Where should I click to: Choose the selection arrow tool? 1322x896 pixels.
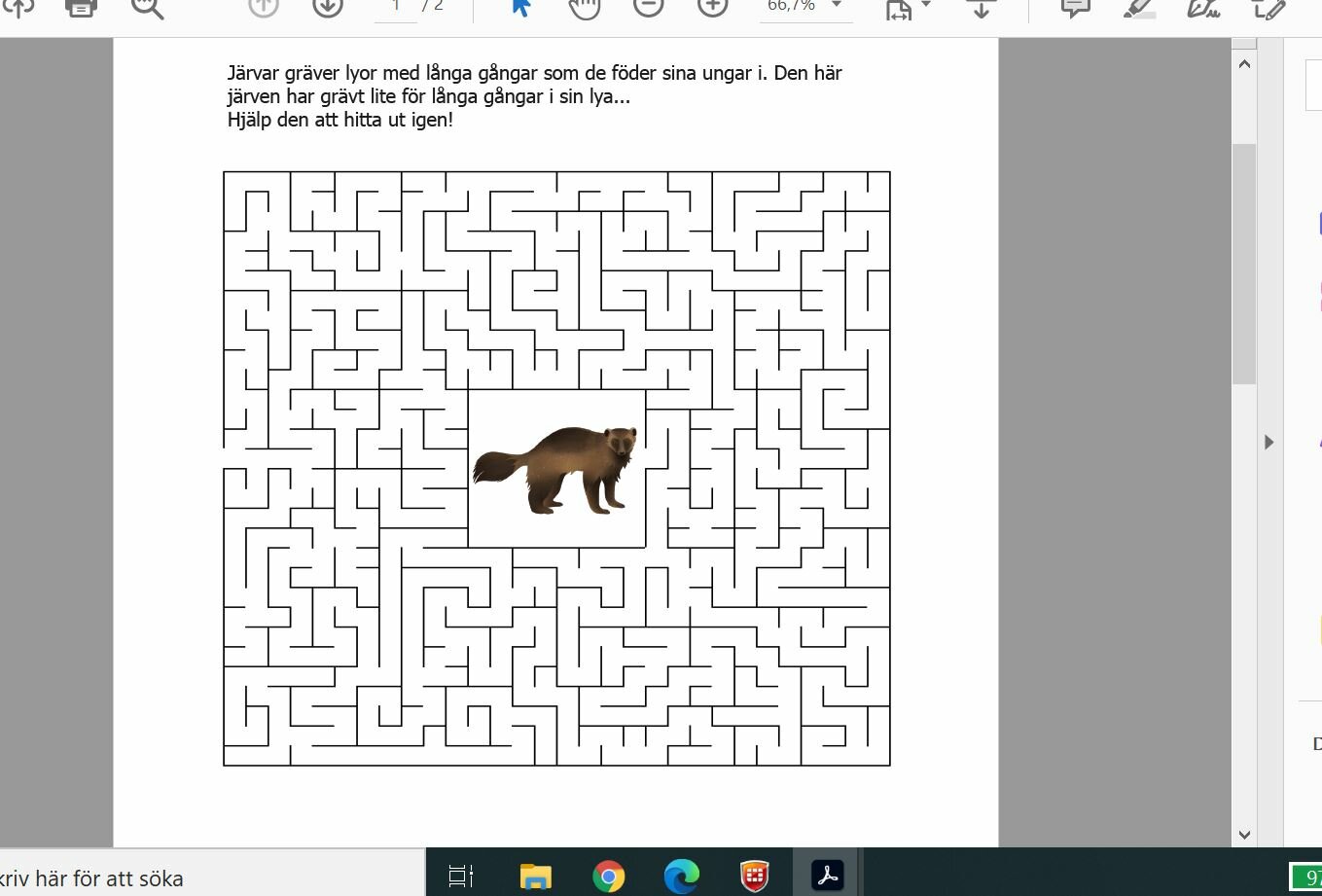pos(520,7)
